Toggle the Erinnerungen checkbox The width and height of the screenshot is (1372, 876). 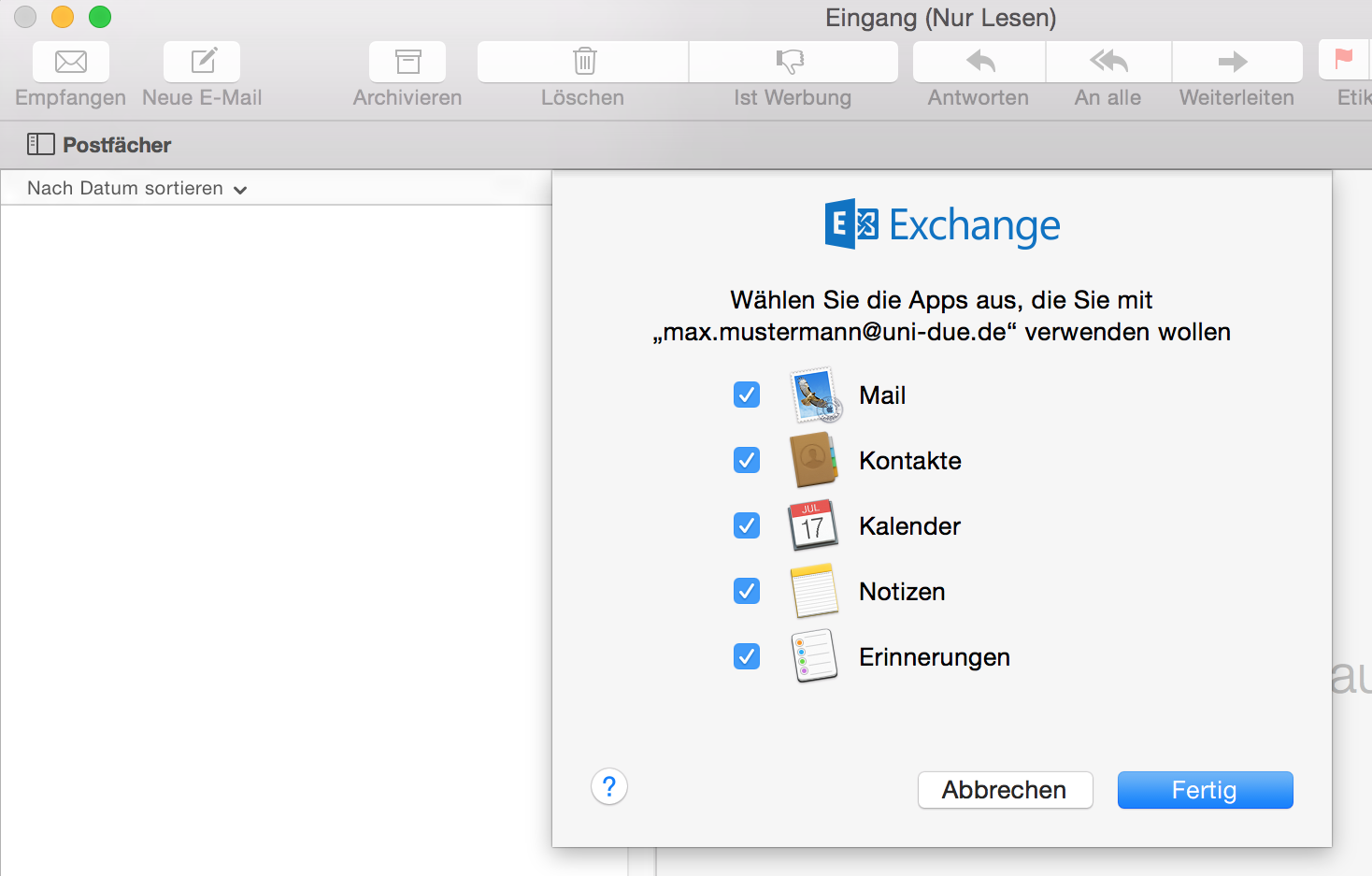click(746, 656)
